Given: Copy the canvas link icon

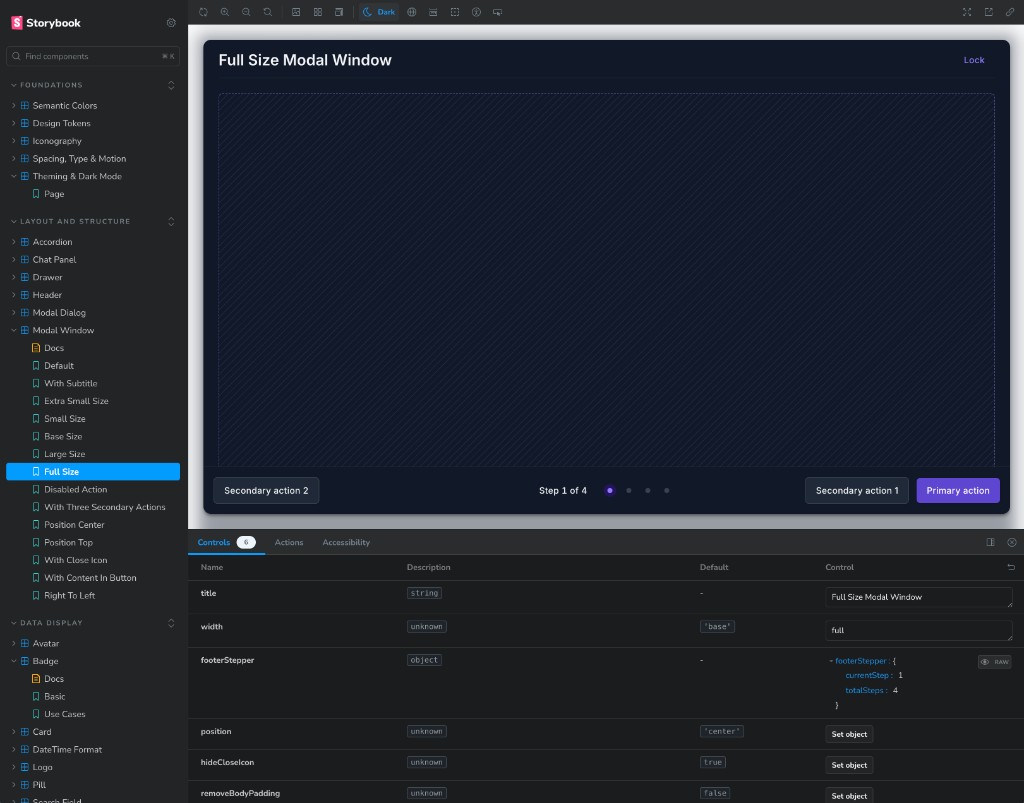Looking at the screenshot, I should point(1010,12).
